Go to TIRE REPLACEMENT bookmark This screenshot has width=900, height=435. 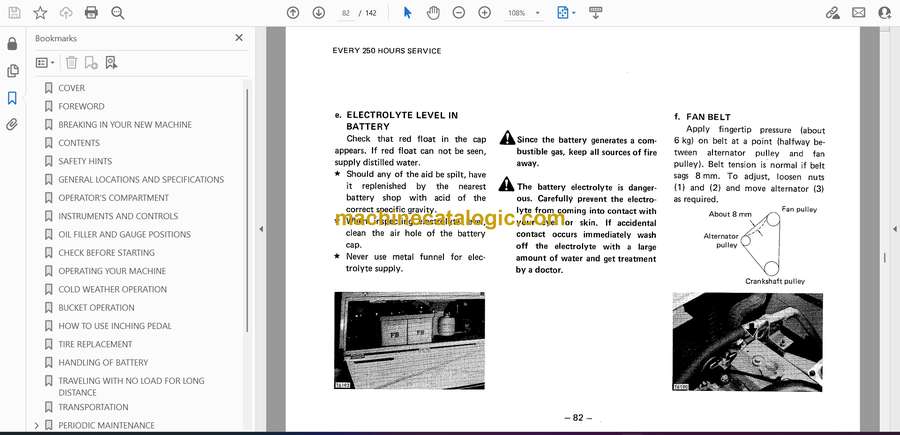pos(95,344)
